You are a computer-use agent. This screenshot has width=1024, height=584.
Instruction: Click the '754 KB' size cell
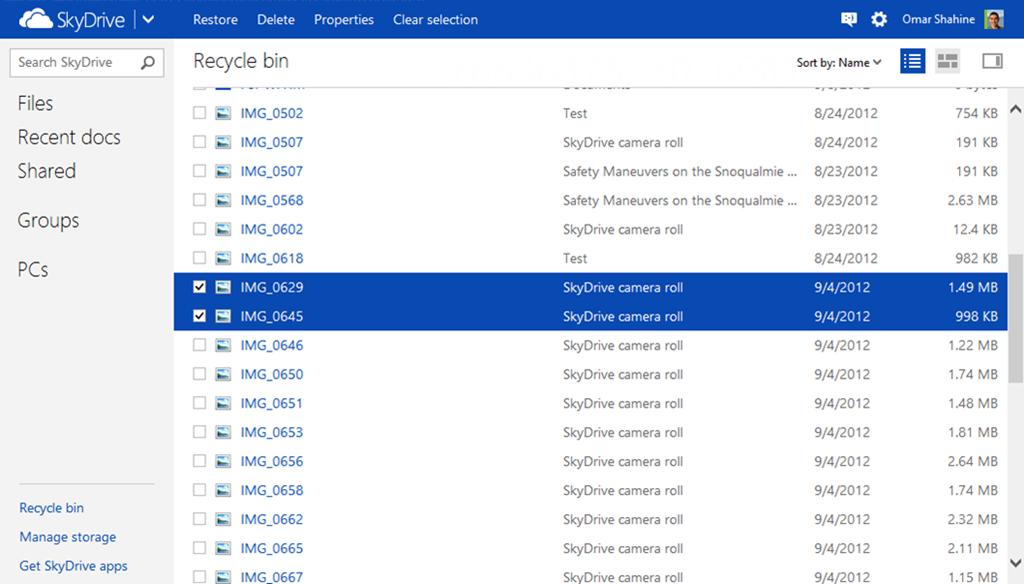[x=976, y=113]
